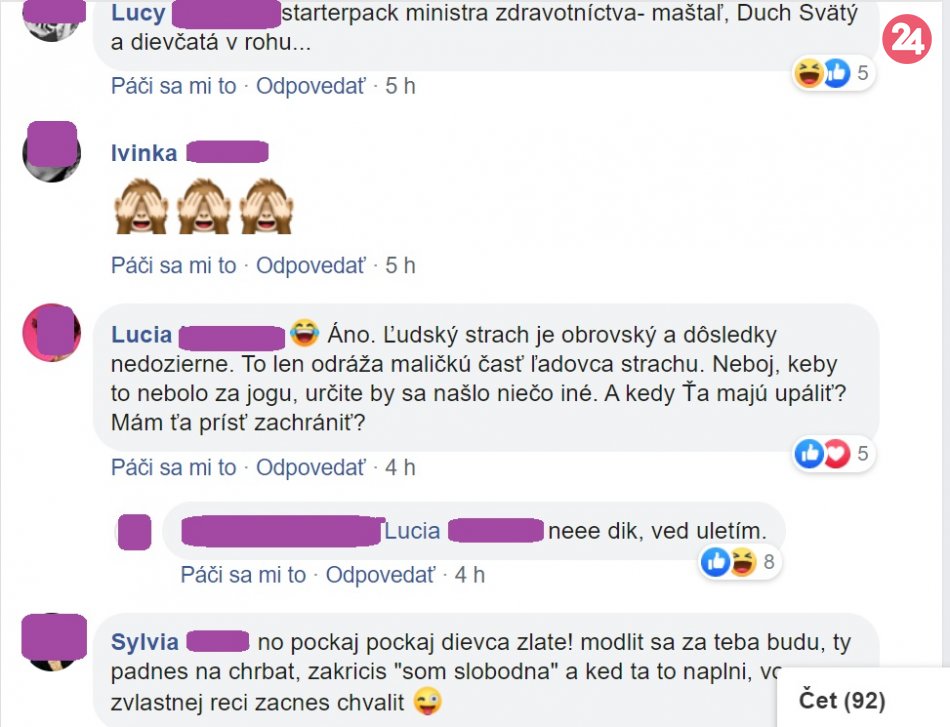Open reactions on Lucy's starterpack comment
950x727 pixels.
834,73
